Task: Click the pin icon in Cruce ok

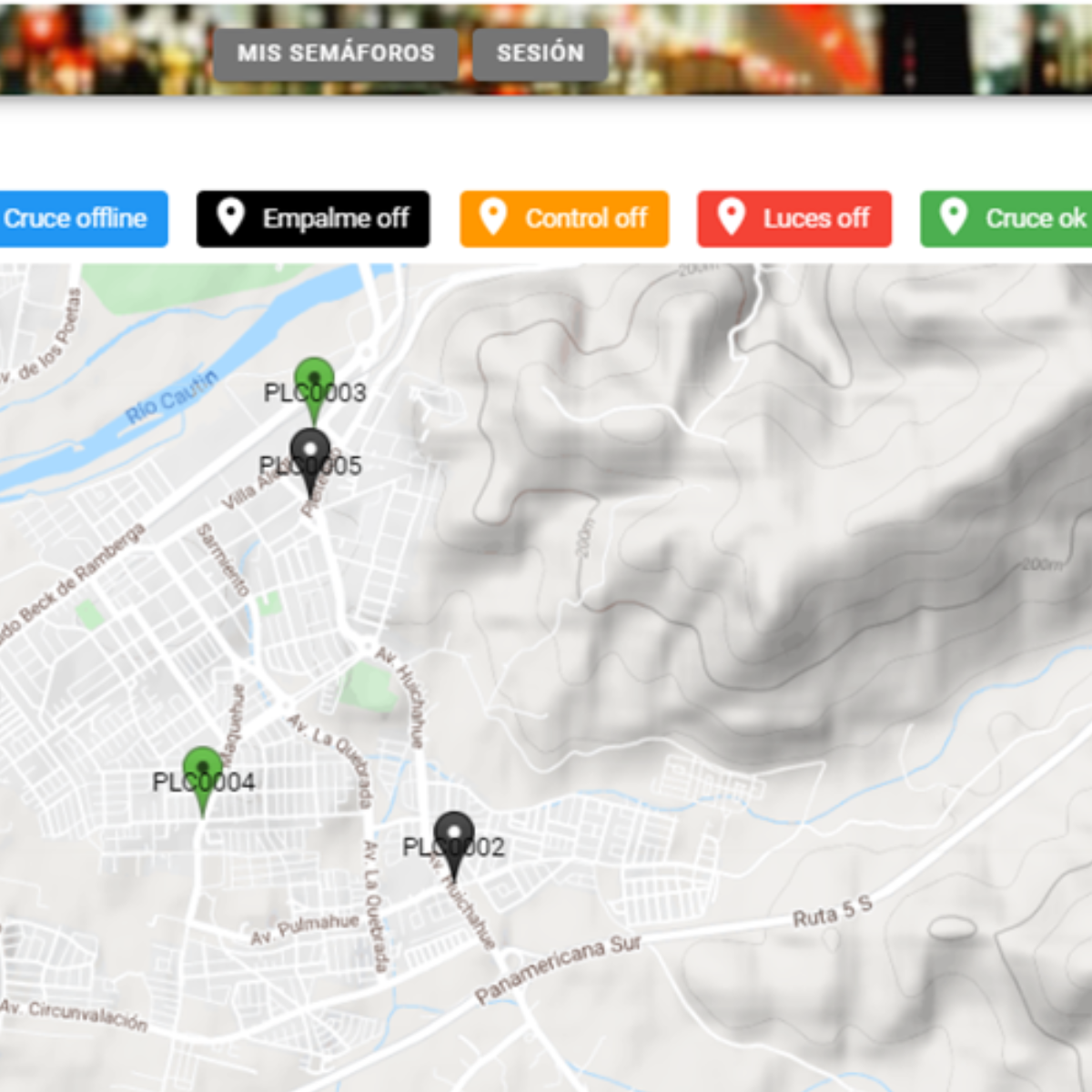Action: [x=953, y=218]
